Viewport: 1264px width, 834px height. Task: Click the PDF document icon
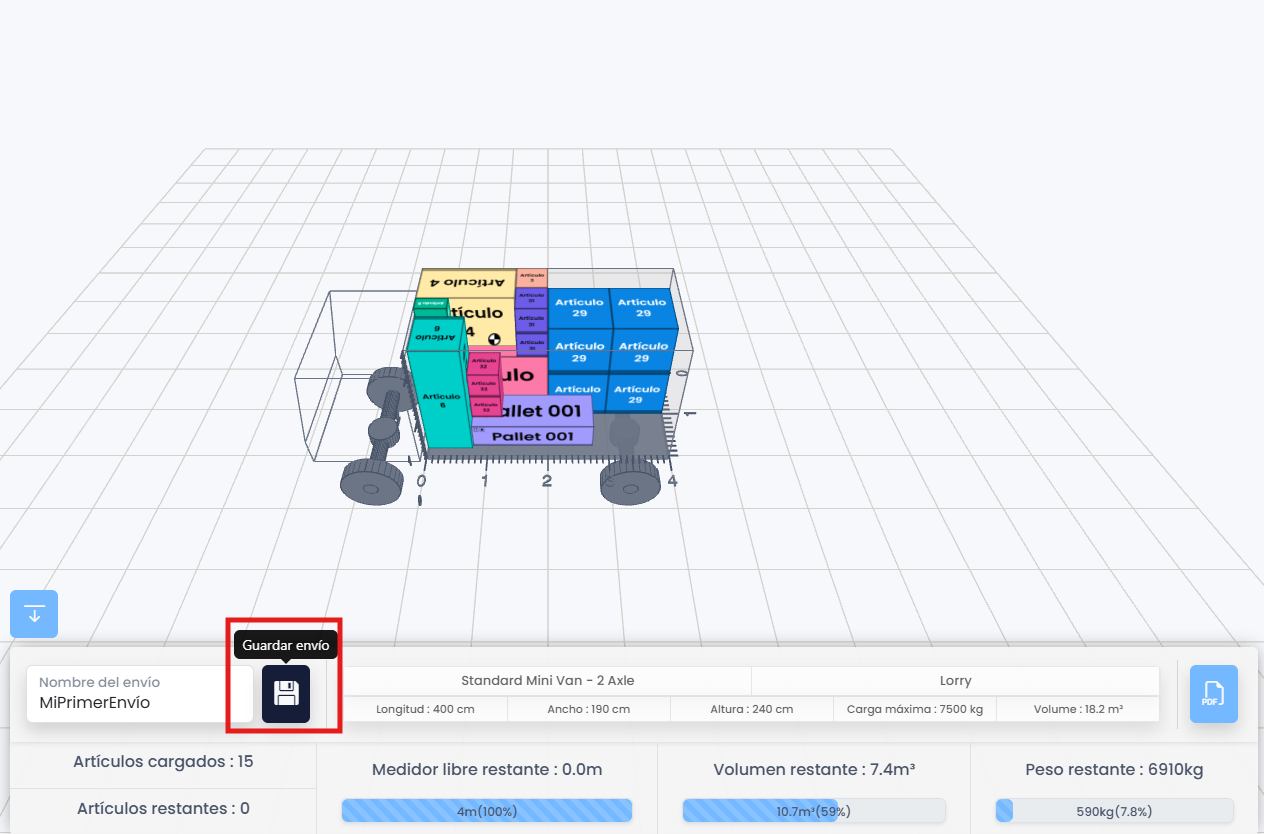tap(1213, 693)
